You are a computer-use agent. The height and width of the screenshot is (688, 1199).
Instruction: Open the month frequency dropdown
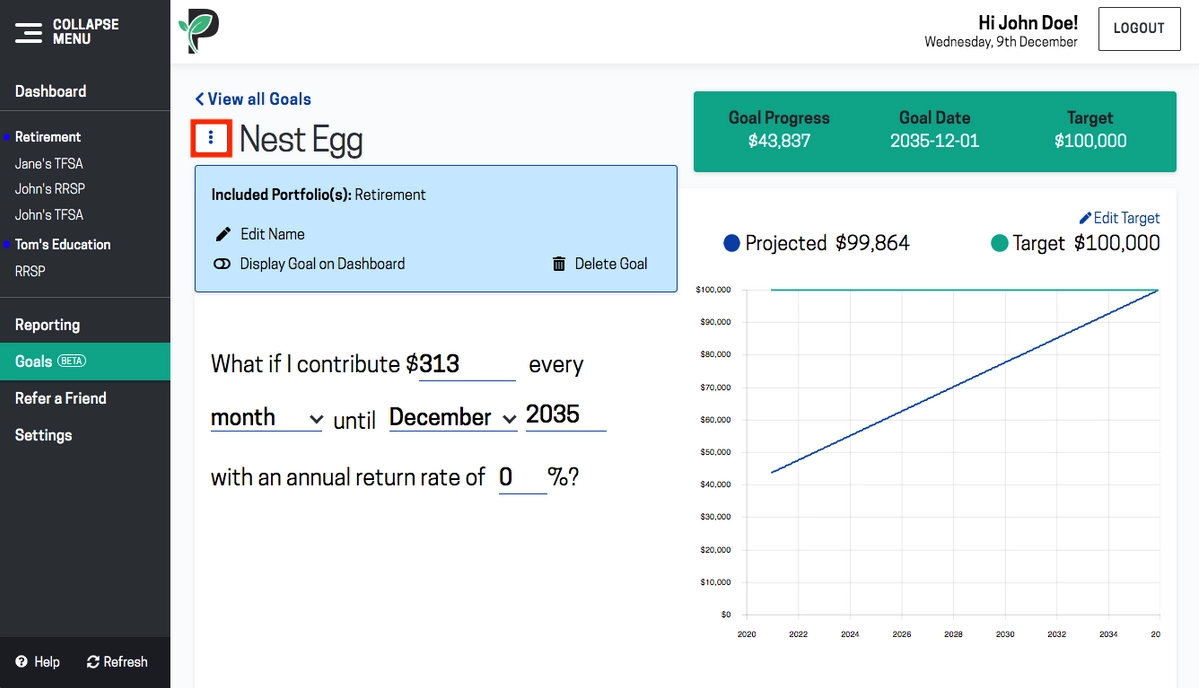click(x=266, y=417)
